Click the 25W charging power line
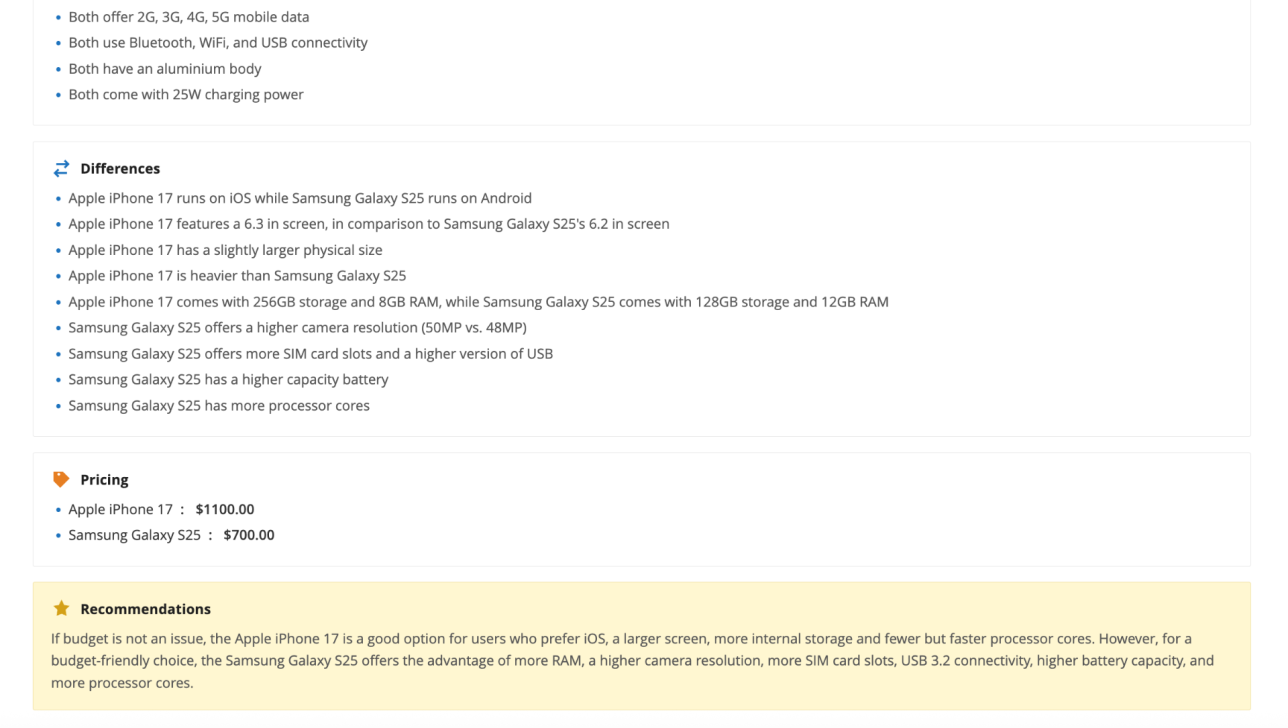Viewport: 1288px width, 728px height. (186, 95)
